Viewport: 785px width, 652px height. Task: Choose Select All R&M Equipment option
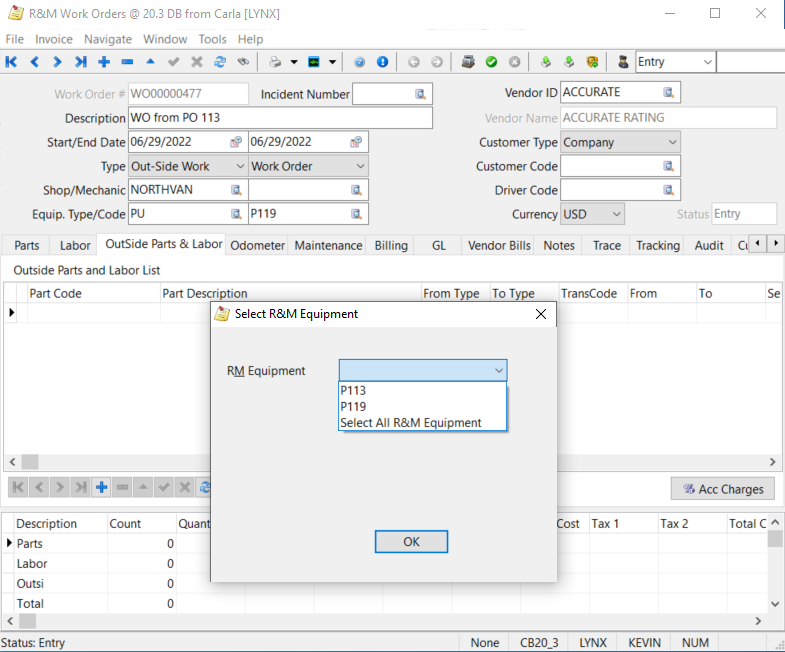point(410,423)
